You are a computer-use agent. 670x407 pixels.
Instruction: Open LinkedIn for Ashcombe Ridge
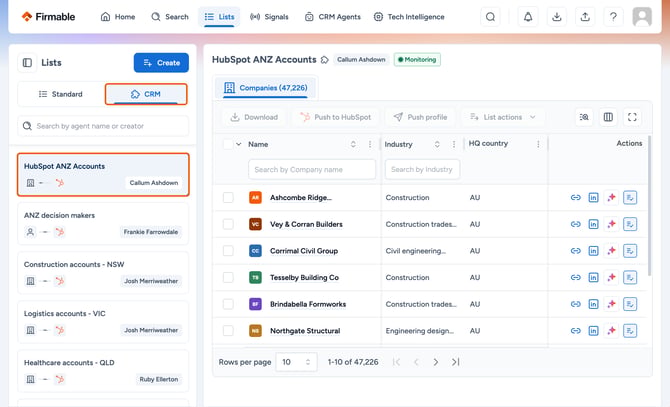pos(594,197)
